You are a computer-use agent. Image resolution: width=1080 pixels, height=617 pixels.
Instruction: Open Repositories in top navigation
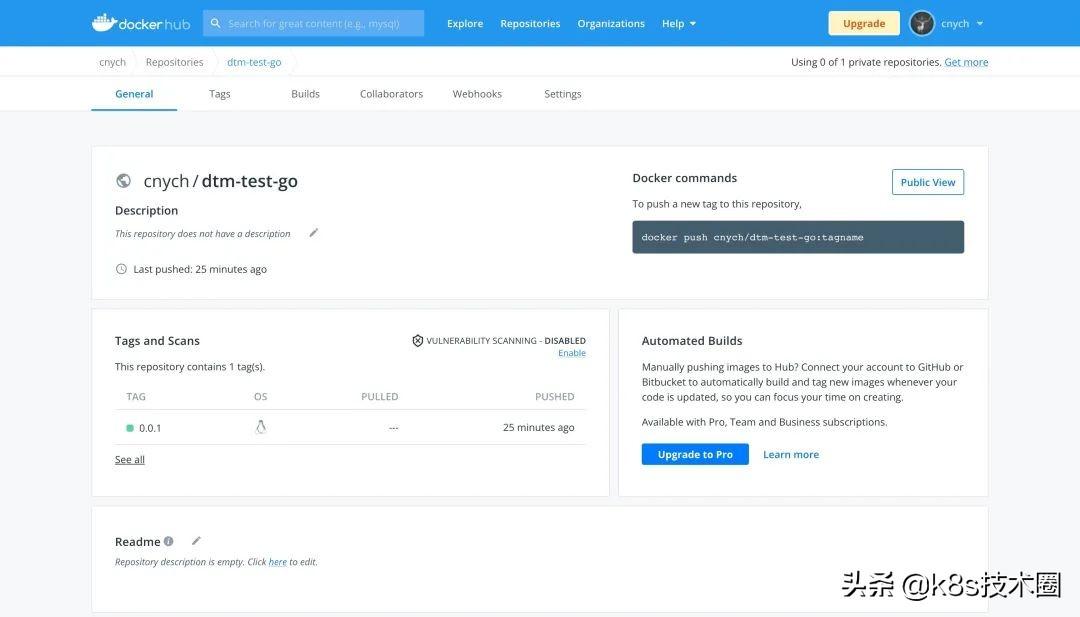tap(530, 23)
